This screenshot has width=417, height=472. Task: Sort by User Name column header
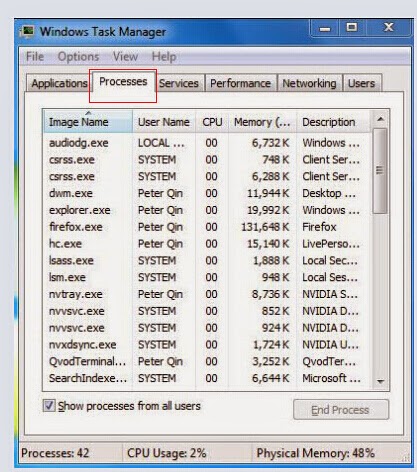164,122
